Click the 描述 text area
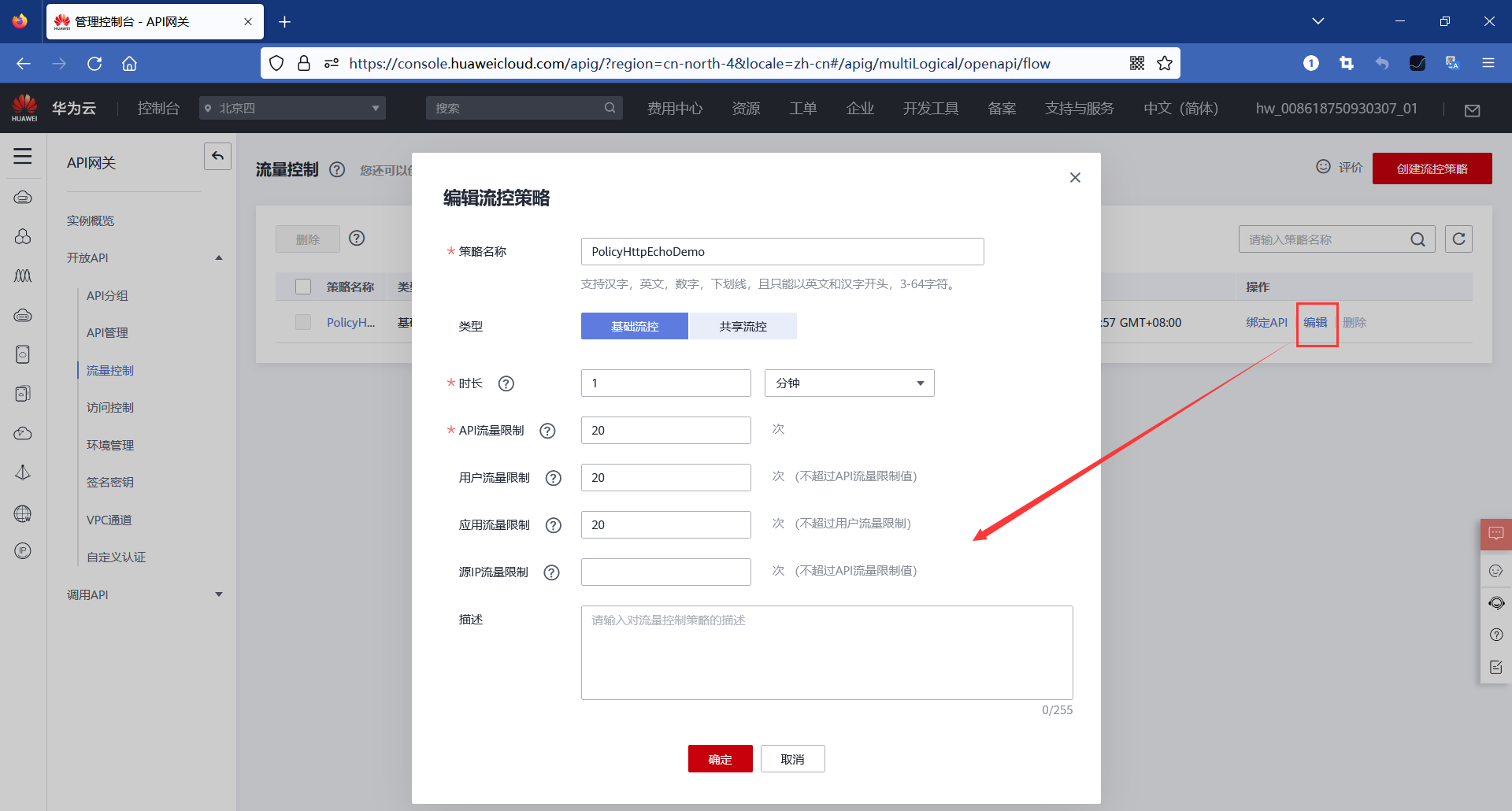Viewport: 1512px width, 811px height. tap(827, 653)
